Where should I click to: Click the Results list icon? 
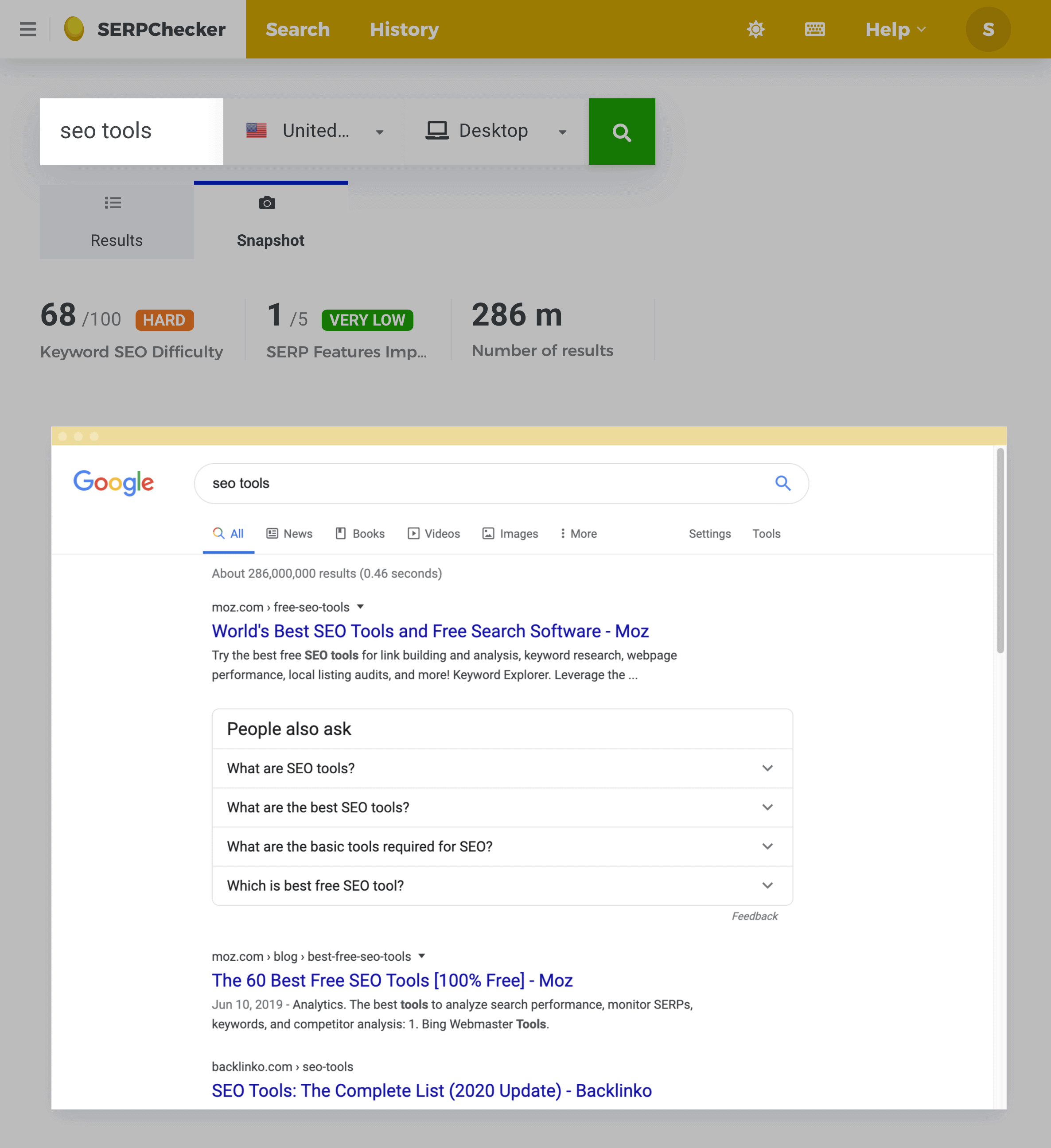point(113,203)
